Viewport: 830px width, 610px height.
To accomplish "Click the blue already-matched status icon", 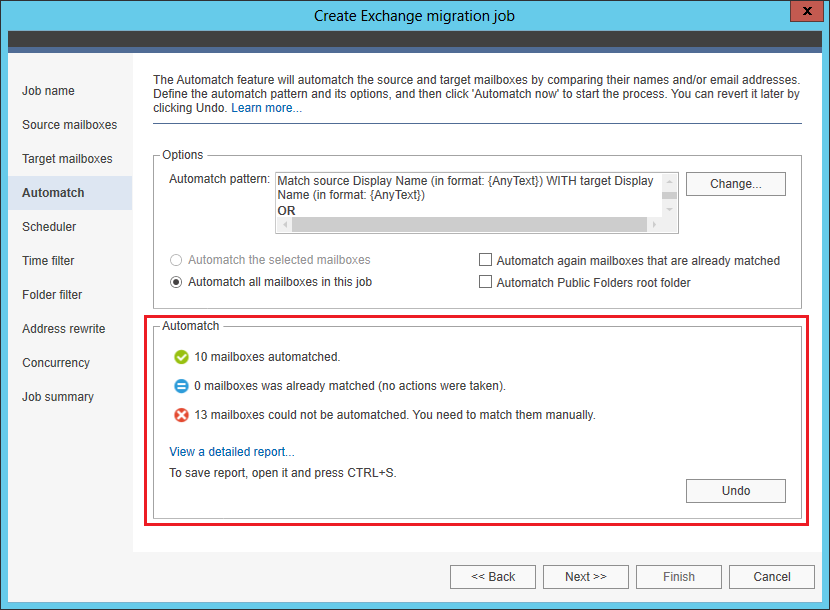I will tap(181, 386).
